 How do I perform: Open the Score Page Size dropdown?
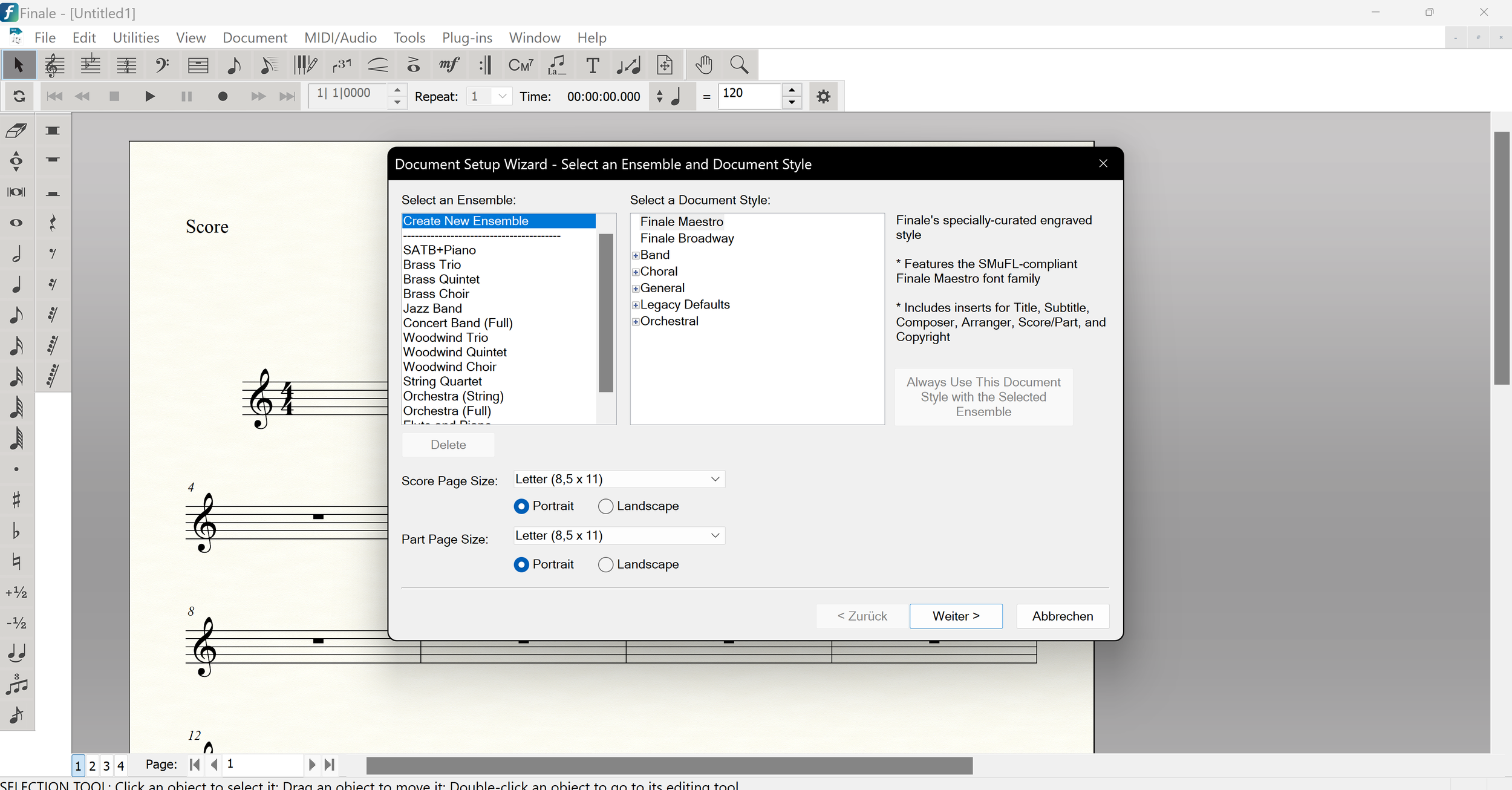619,479
